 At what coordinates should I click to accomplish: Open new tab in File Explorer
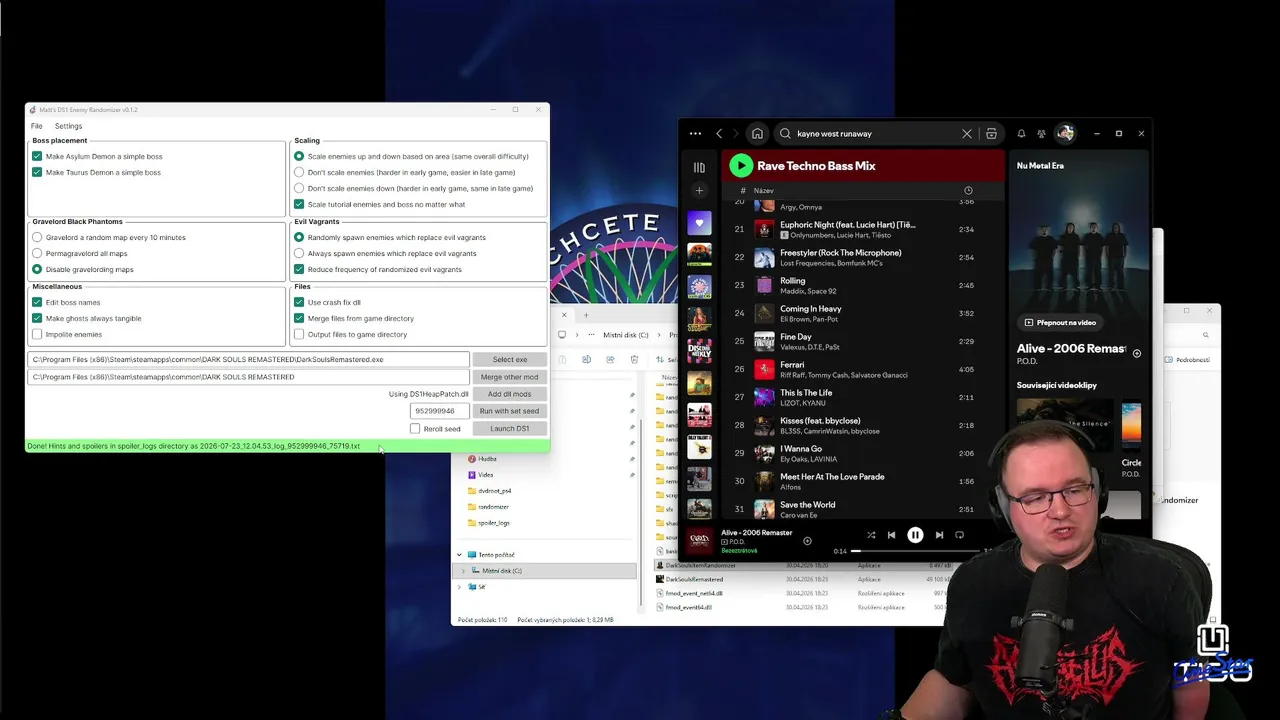586,315
